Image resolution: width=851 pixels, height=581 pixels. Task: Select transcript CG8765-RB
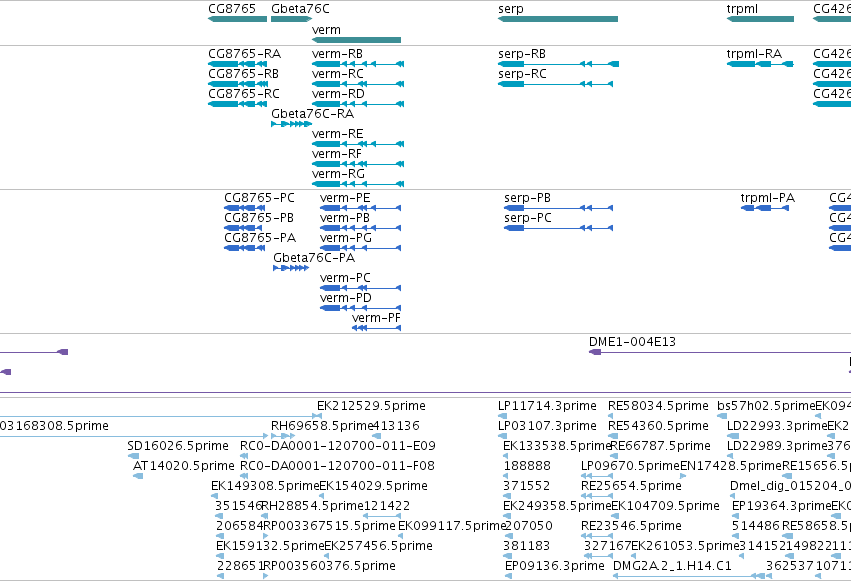tap(238, 84)
